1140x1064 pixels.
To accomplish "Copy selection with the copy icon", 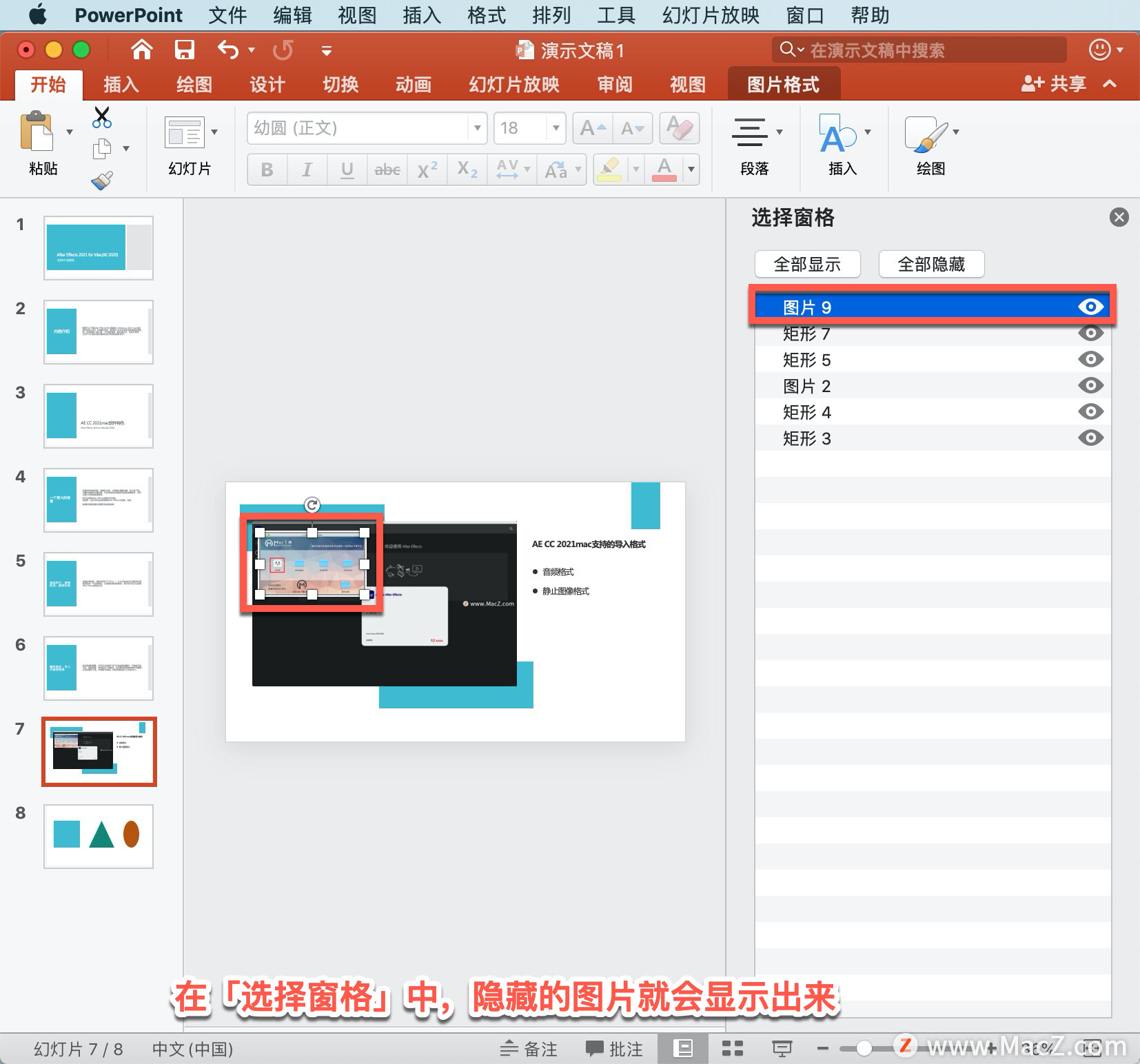I will pos(102,148).
